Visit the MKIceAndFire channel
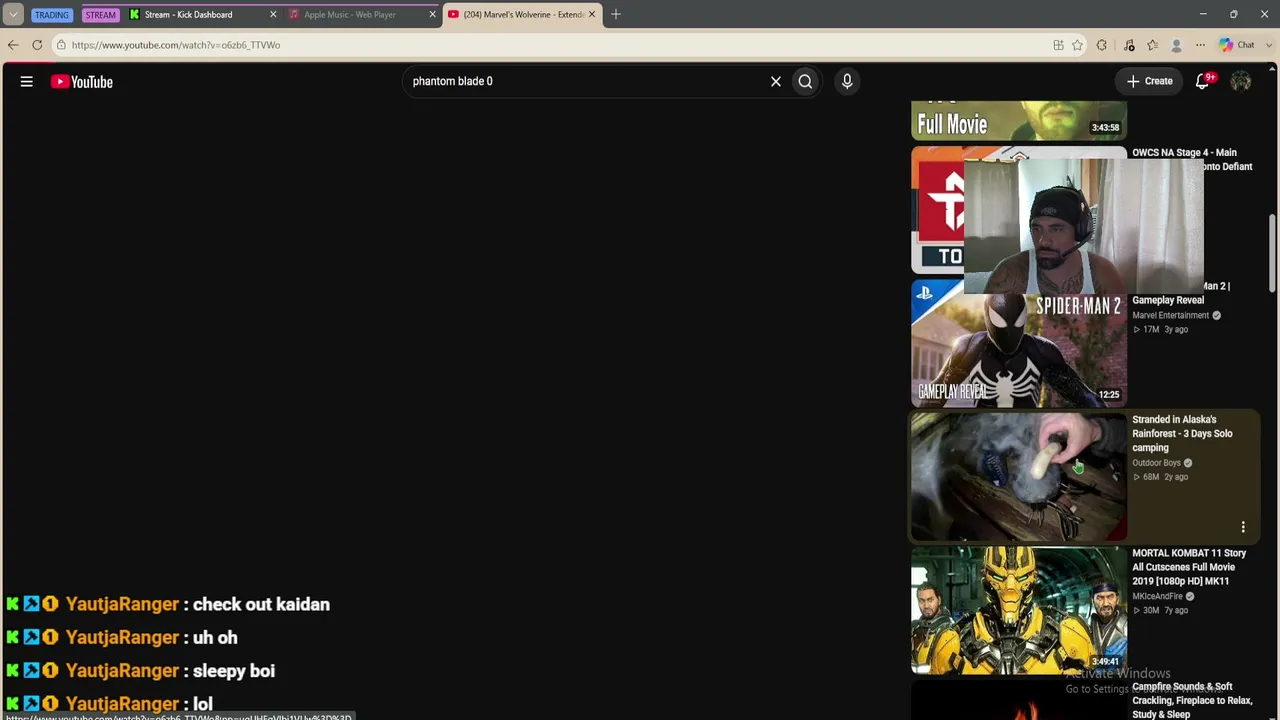Screen dimensions: 1280x720 coord(1160,596)
